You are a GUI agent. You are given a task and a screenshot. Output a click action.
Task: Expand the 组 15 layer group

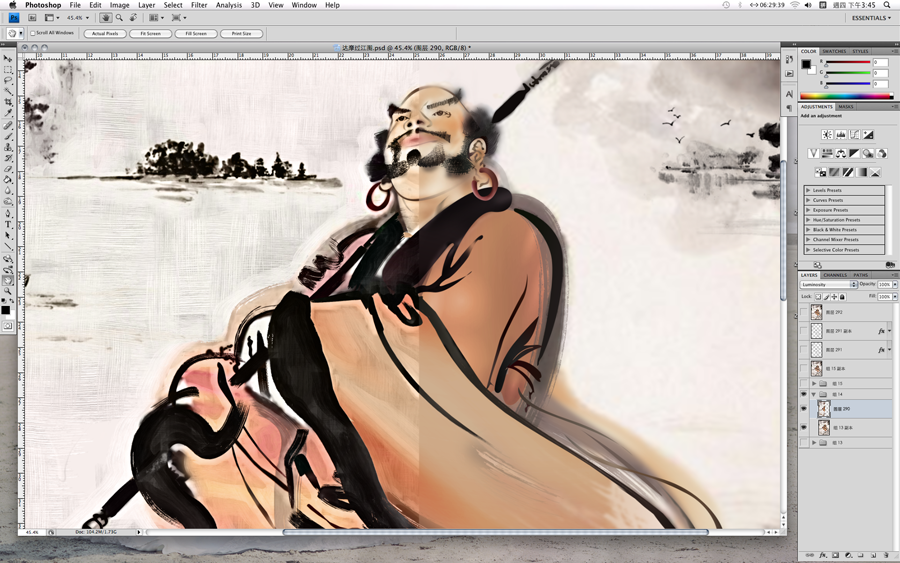814,383
